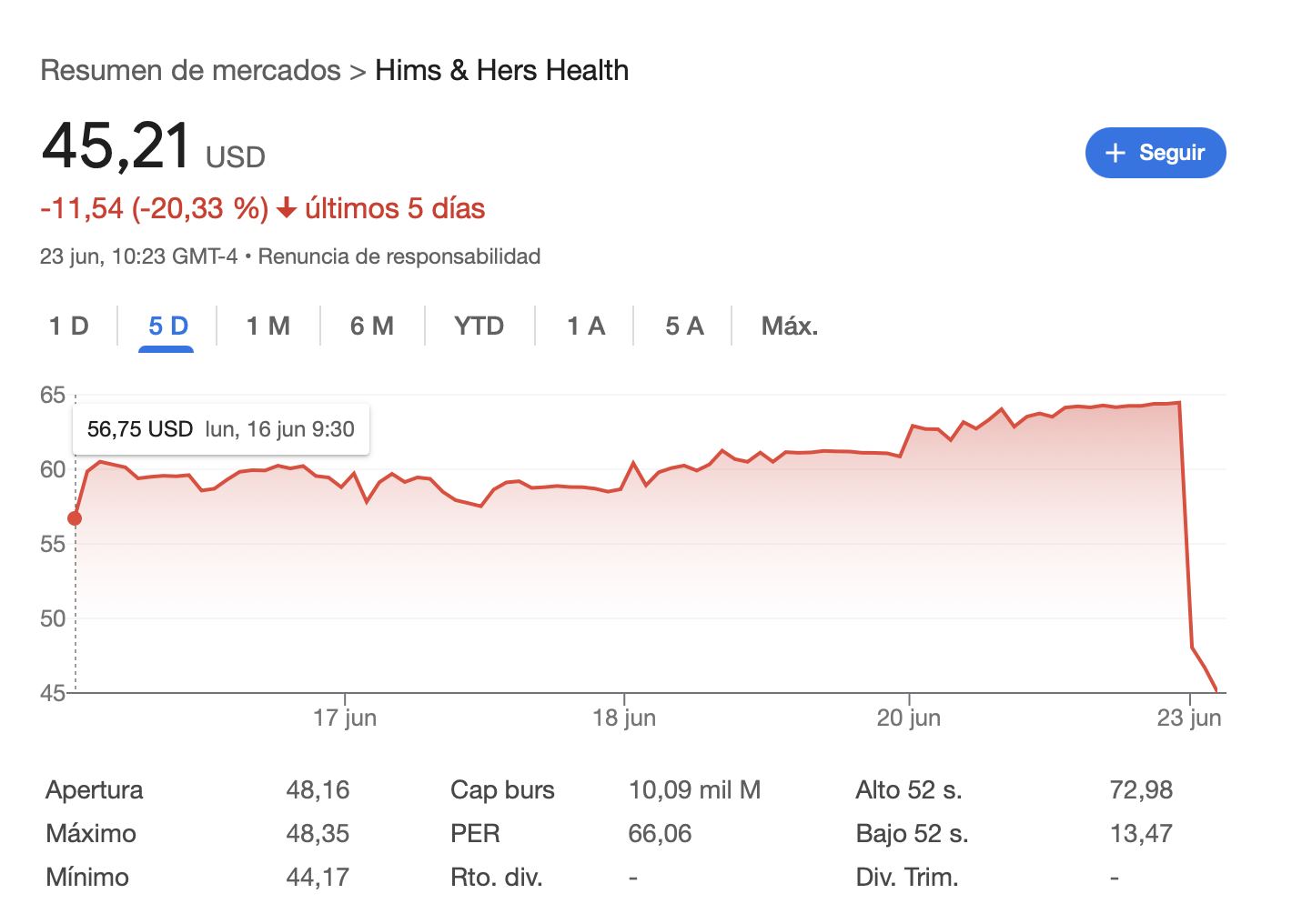Click the Mínimo value 44,17
Image resolution: width=1292 pixels, height=924 pixels.
[x=318, y=877]
